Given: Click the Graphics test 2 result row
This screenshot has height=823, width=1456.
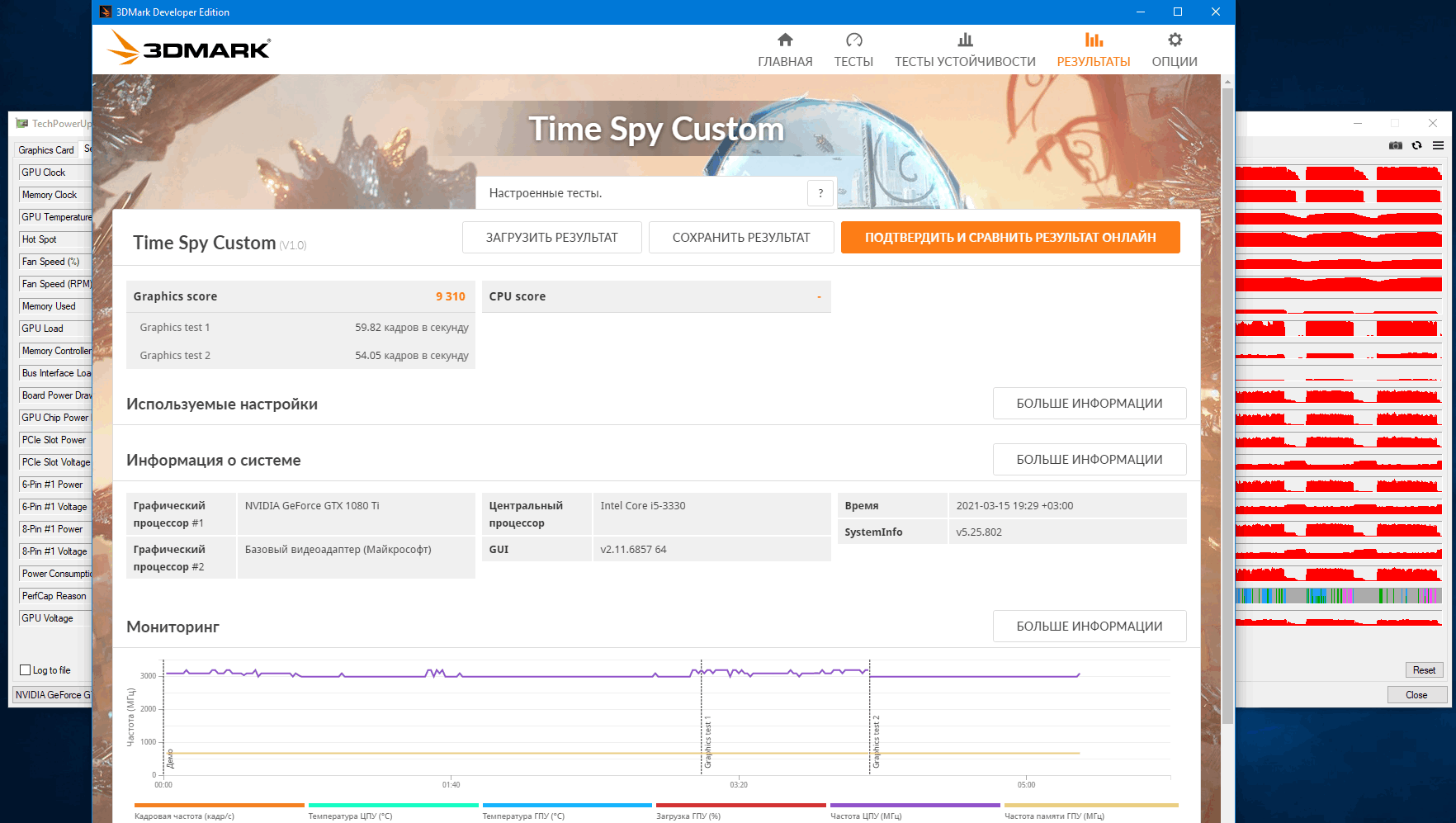Looking at the screenshot, I should tap(300, 356).
